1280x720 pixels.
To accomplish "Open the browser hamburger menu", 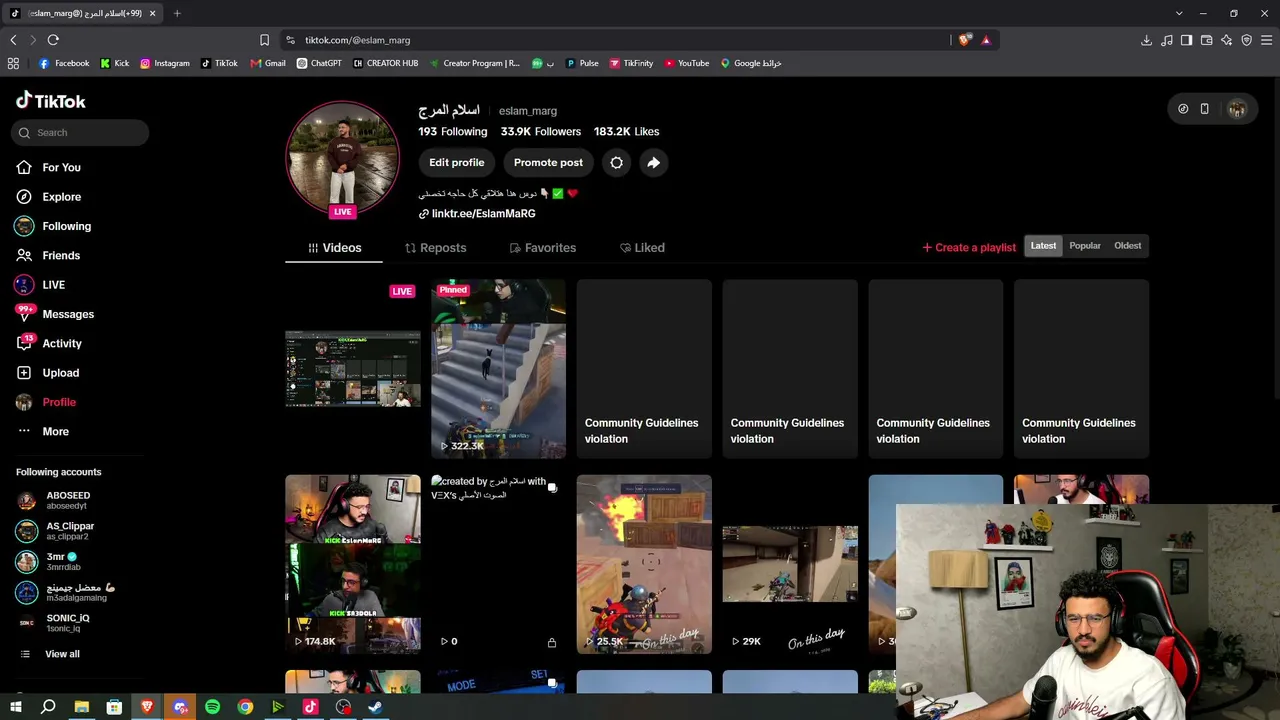I will (1267, 40).
